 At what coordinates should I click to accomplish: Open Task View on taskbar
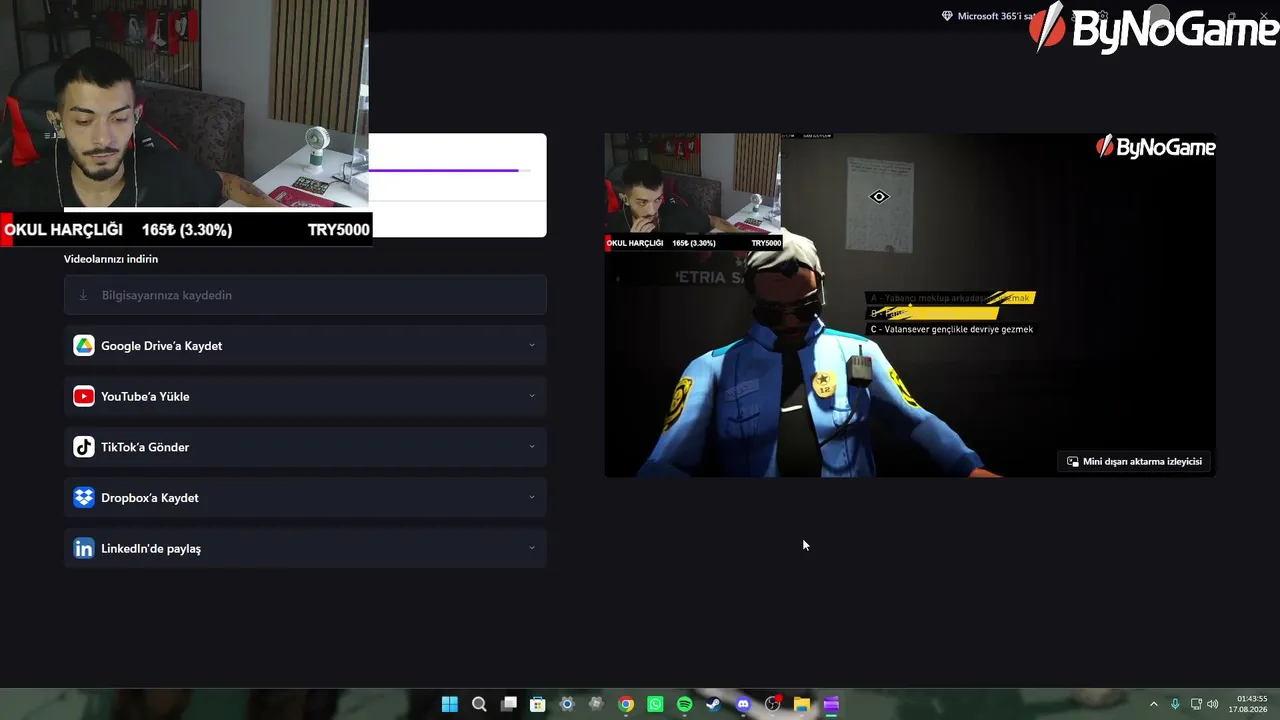pyautogui.click(x=509, y=704)
